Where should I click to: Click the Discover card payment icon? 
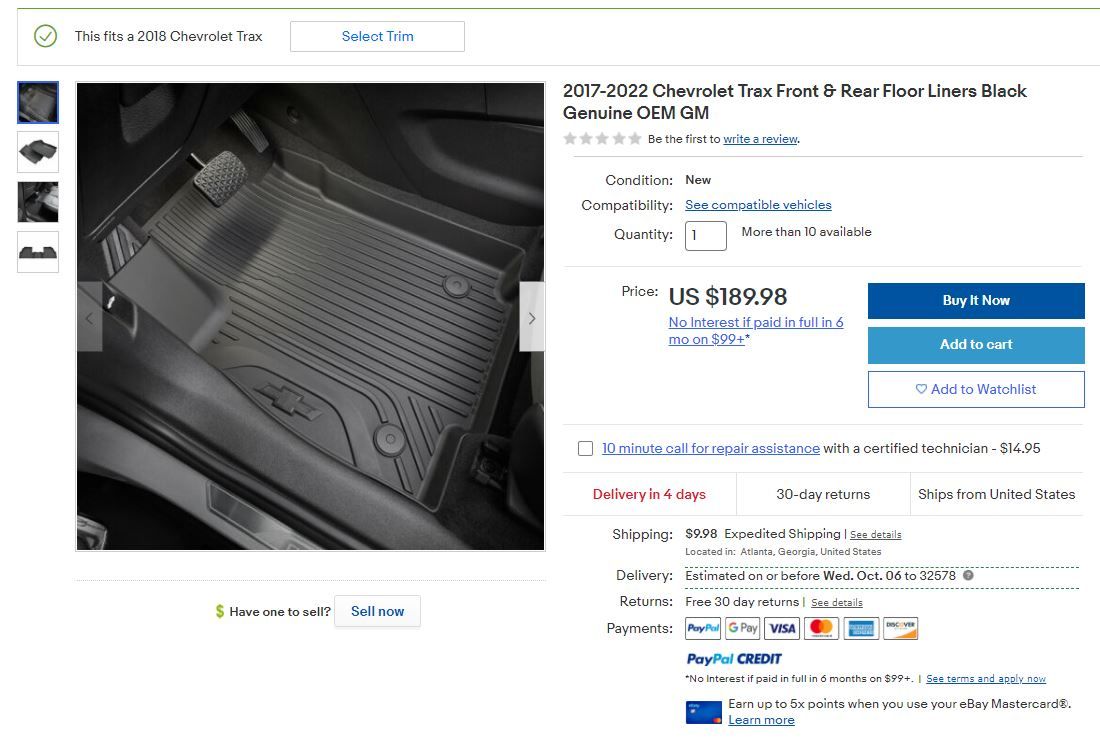click(900, 628)
